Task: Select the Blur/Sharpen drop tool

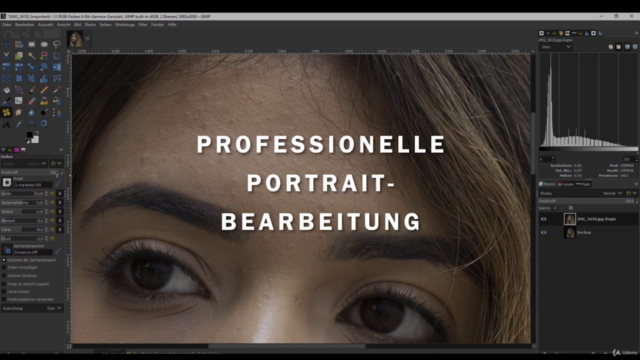Action: [x=31, y=112]
